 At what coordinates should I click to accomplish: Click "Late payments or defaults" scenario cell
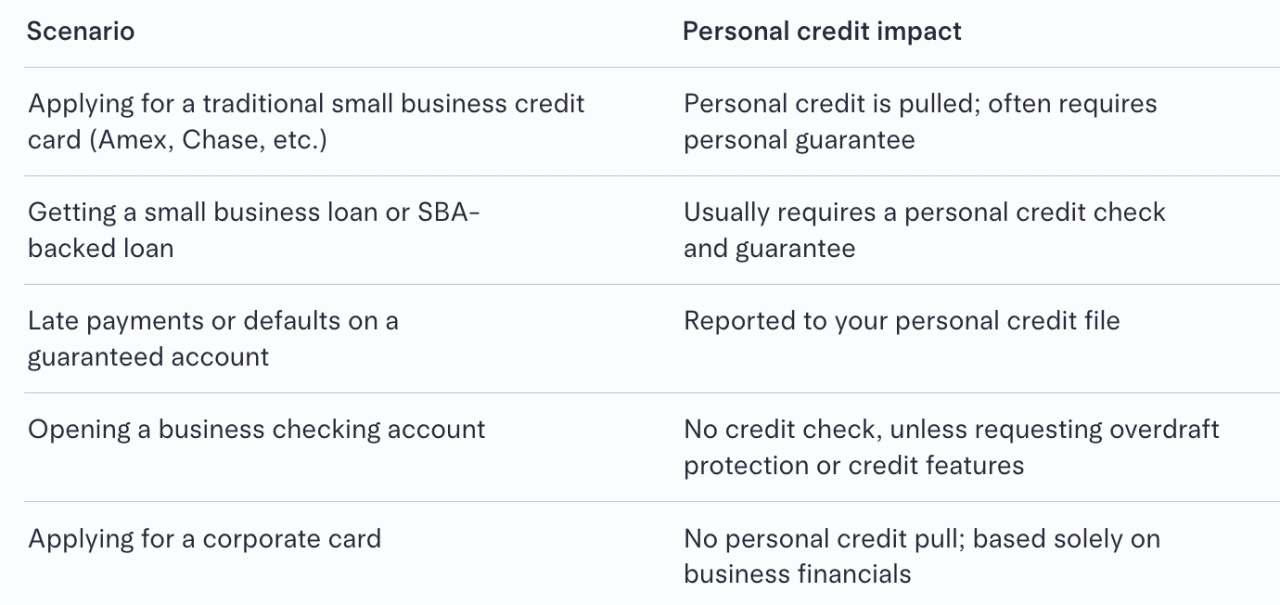point(212,321)
